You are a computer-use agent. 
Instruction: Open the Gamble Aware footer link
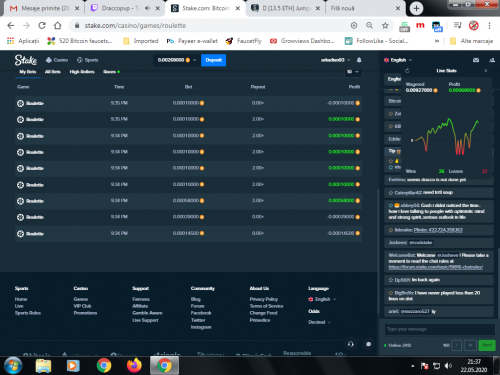point(147,313)
